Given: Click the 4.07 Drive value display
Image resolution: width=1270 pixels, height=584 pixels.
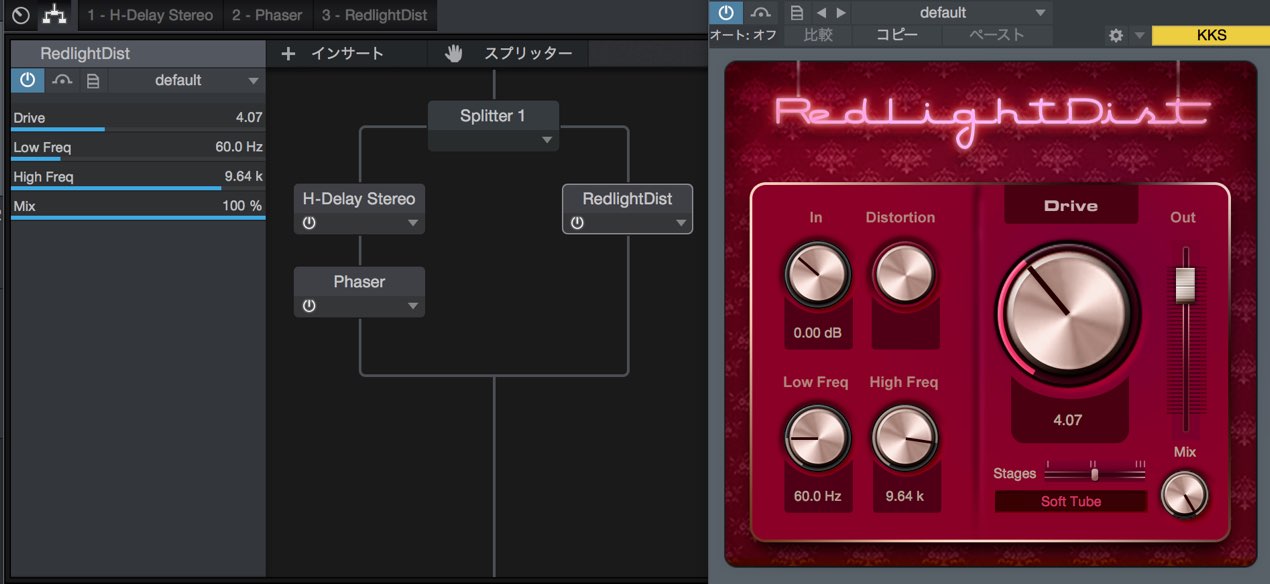Looking at the screenshot, I should (x=1067, y=420).
